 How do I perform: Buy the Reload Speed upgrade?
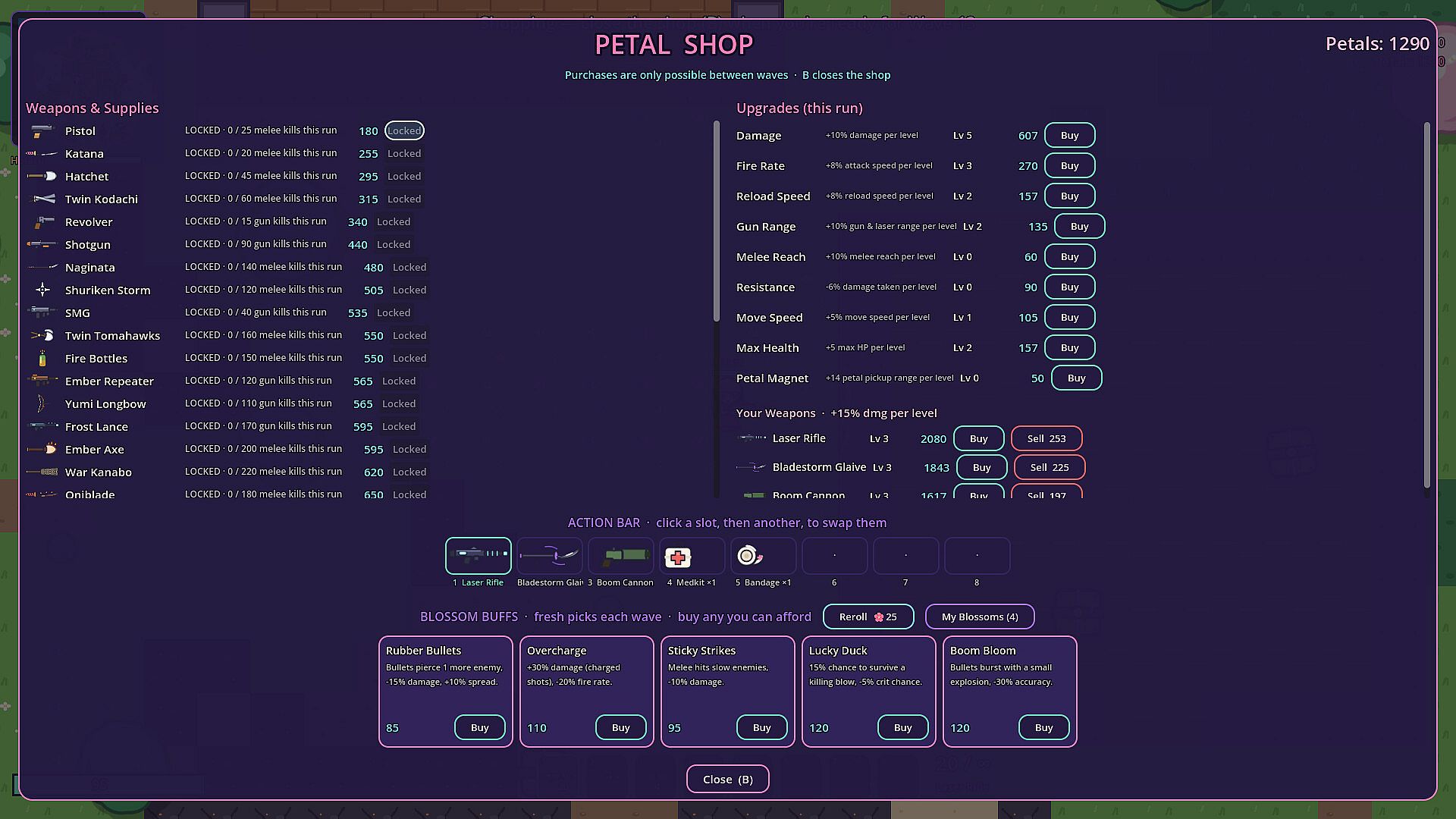pos(1069,196)
